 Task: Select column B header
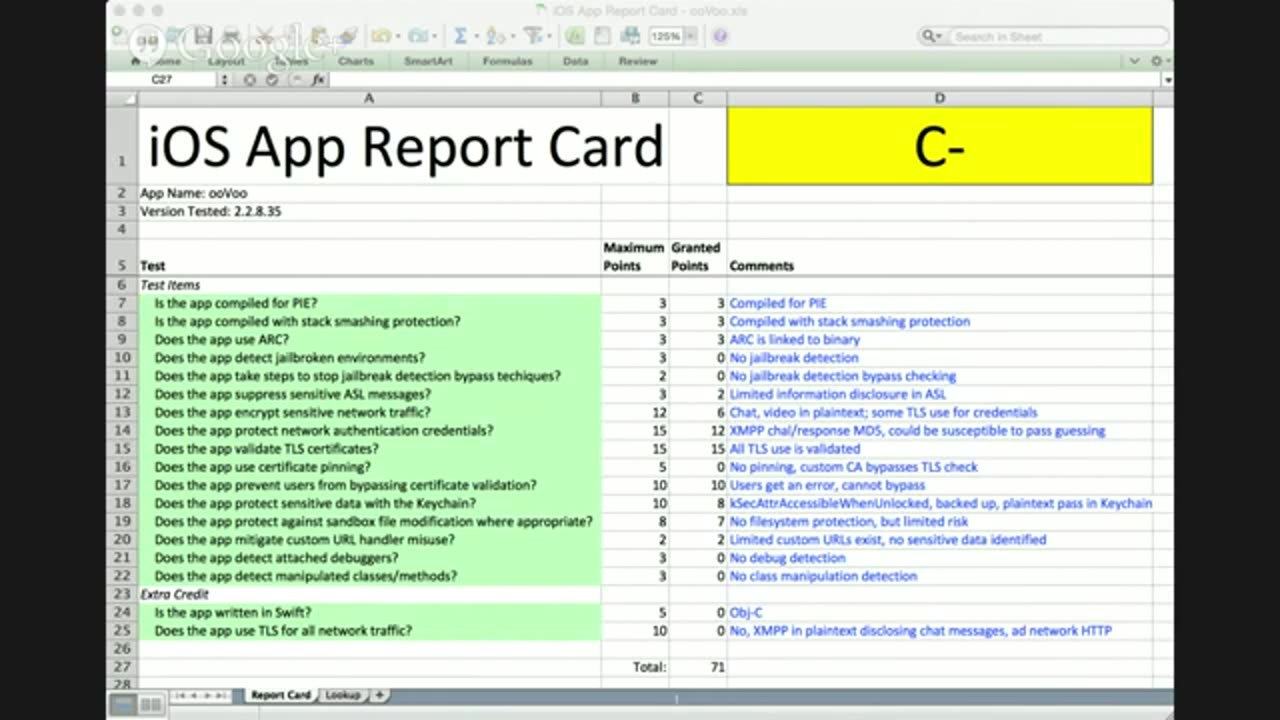(635, 98)
